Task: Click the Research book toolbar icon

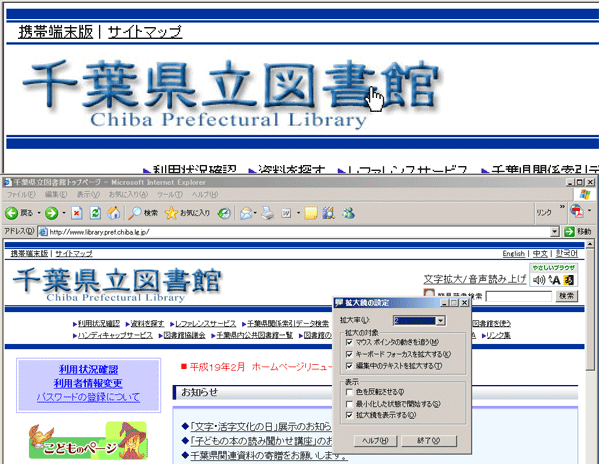Action: click(x=329, y=213)
